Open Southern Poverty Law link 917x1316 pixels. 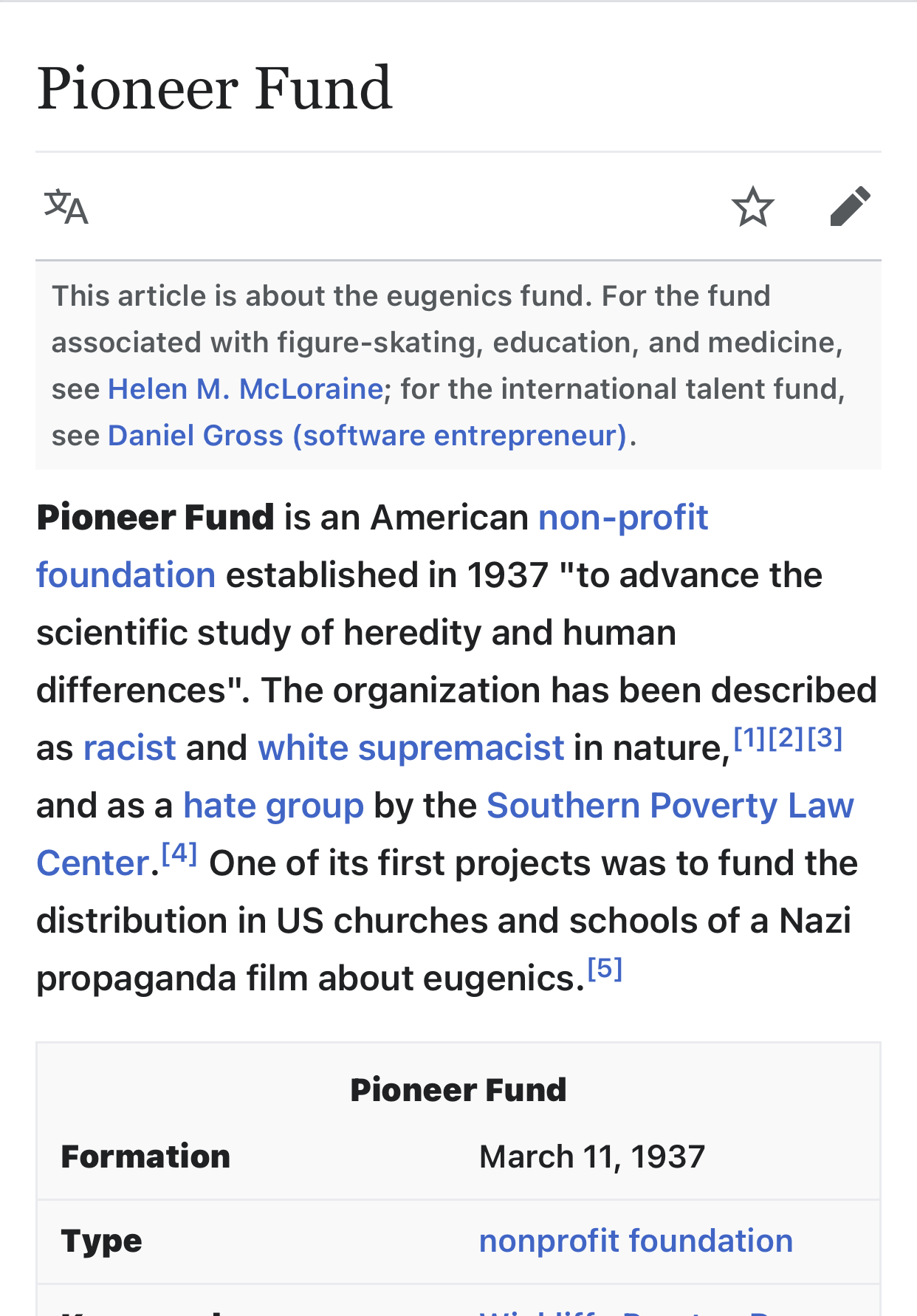[x=670, y=805]
